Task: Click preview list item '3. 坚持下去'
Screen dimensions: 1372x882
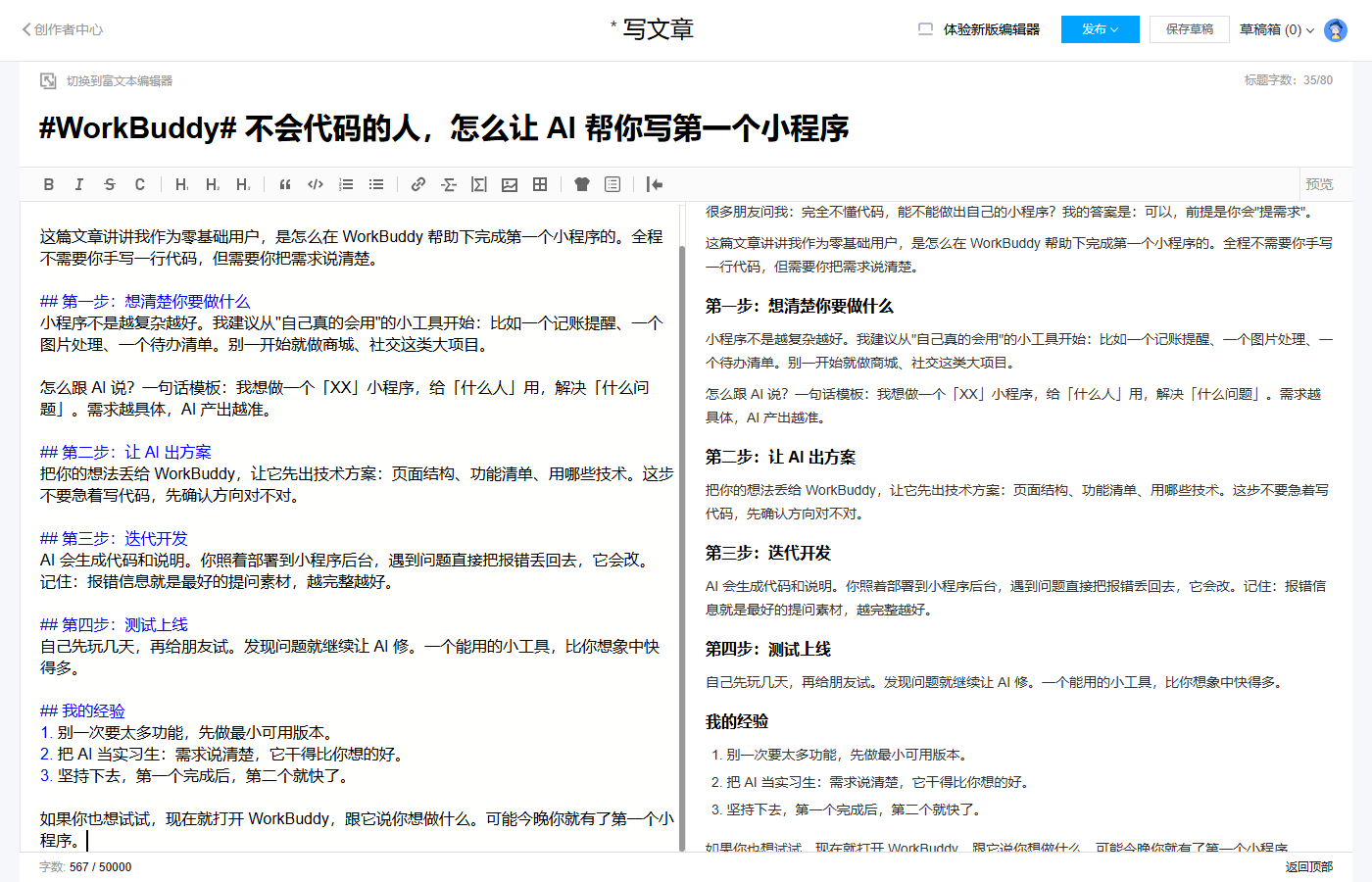Action: click(849, 810)
